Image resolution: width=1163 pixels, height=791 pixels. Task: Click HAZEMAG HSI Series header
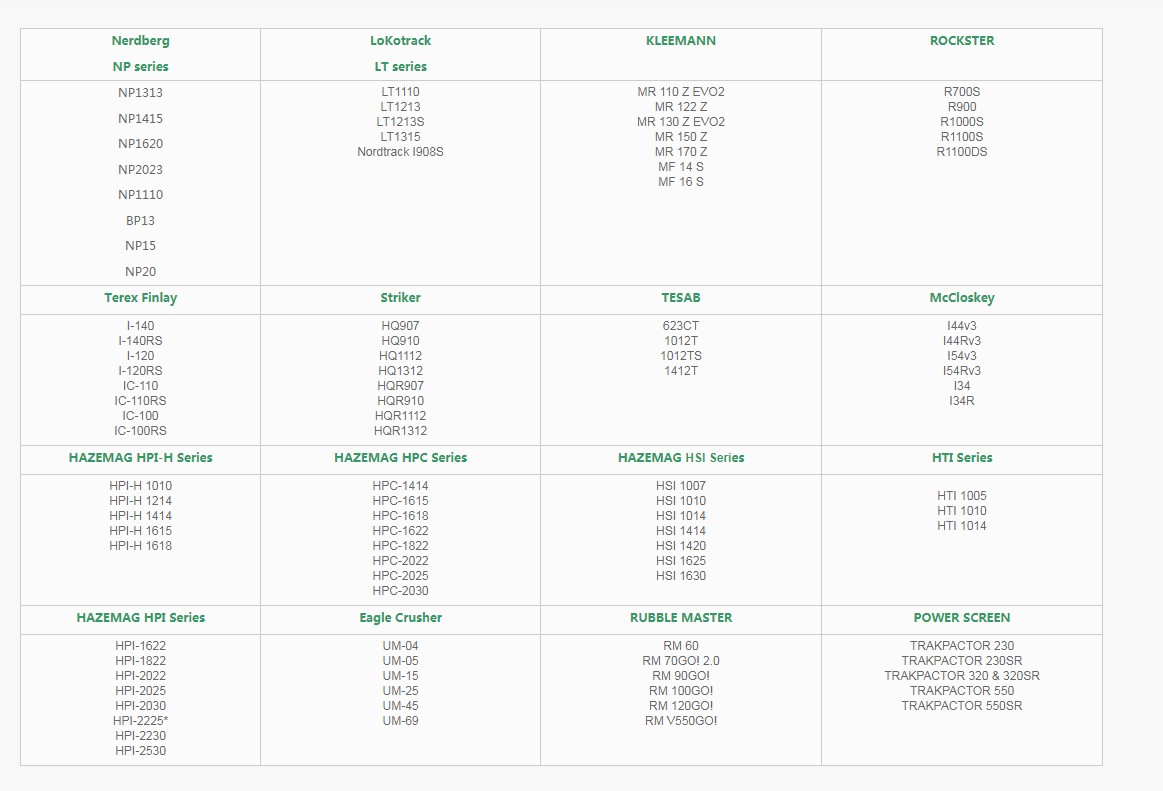coord(681,458)
